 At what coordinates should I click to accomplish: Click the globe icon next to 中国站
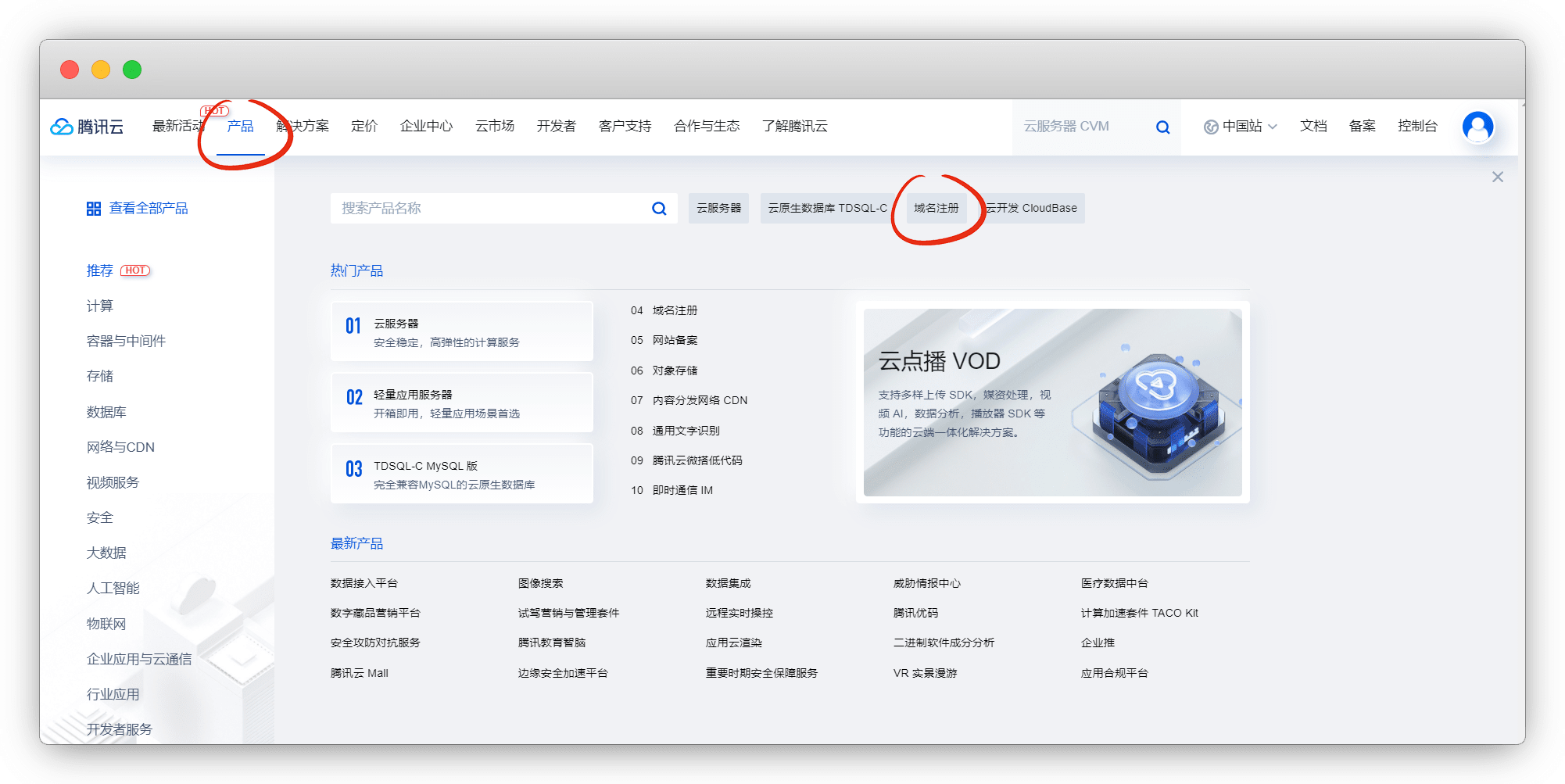1211,127
